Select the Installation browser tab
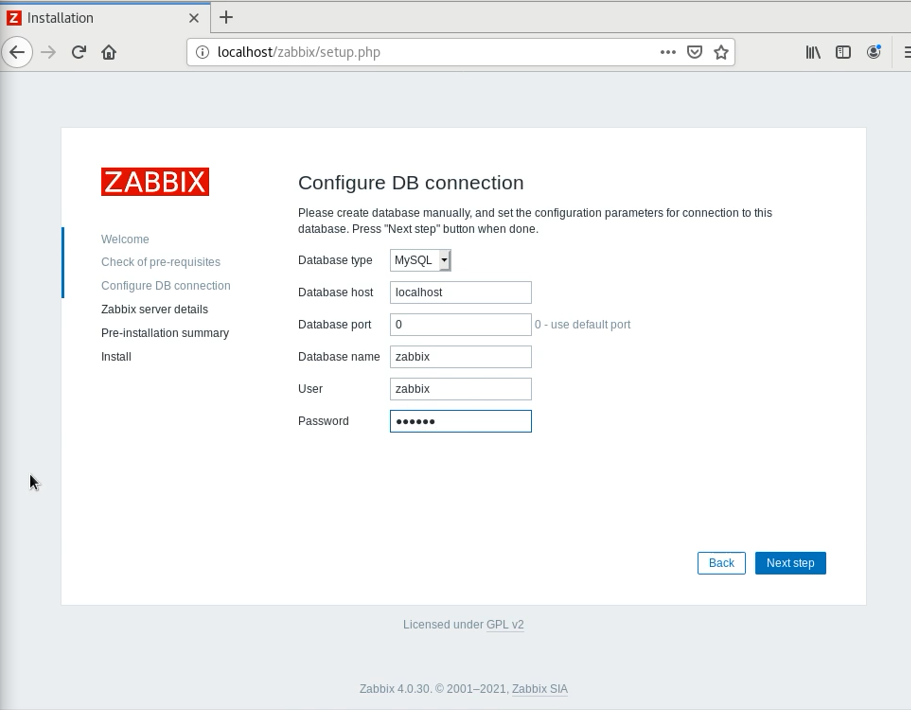Image resolution: width=911 pixels, height=710 pixels. tap(105, 18)
